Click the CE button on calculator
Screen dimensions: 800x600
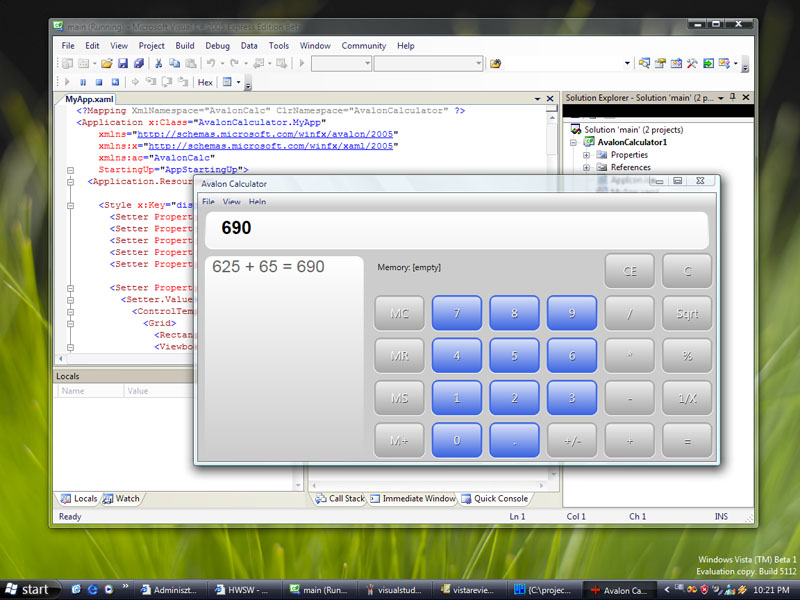630,271
